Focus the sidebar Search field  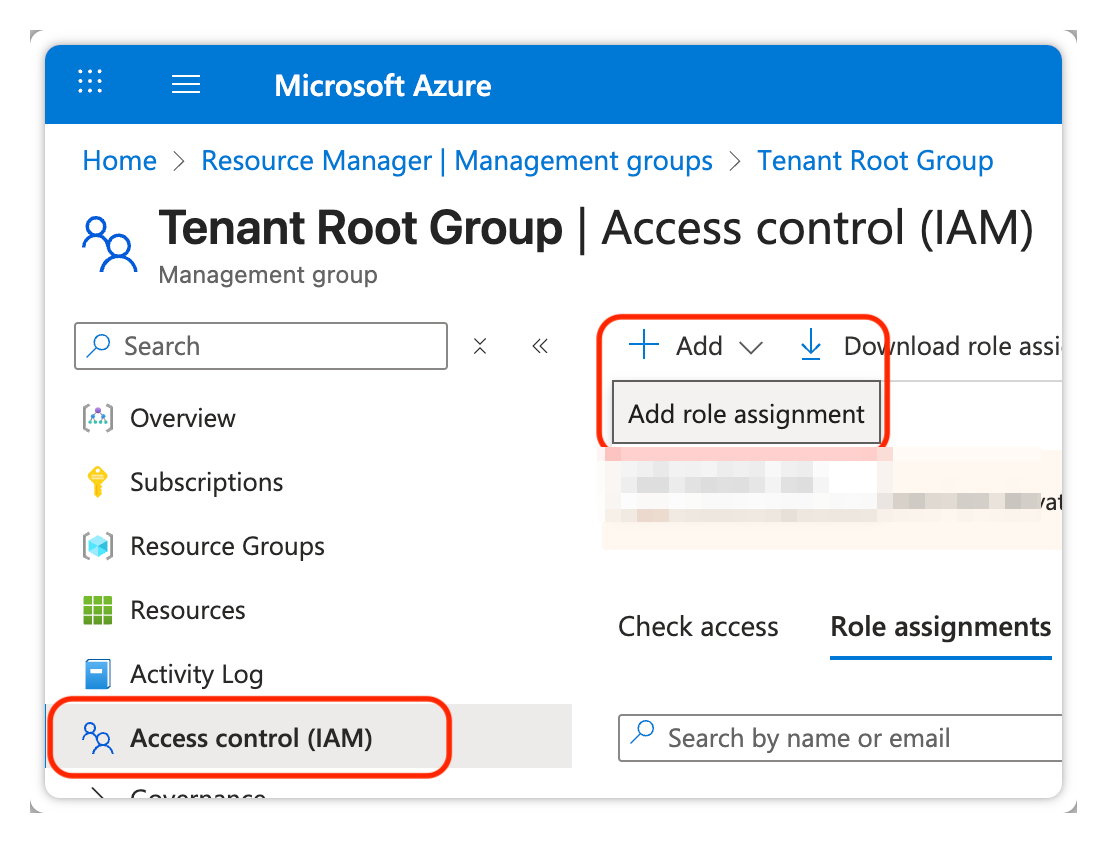pyautogui.click(x=261, y=346)
